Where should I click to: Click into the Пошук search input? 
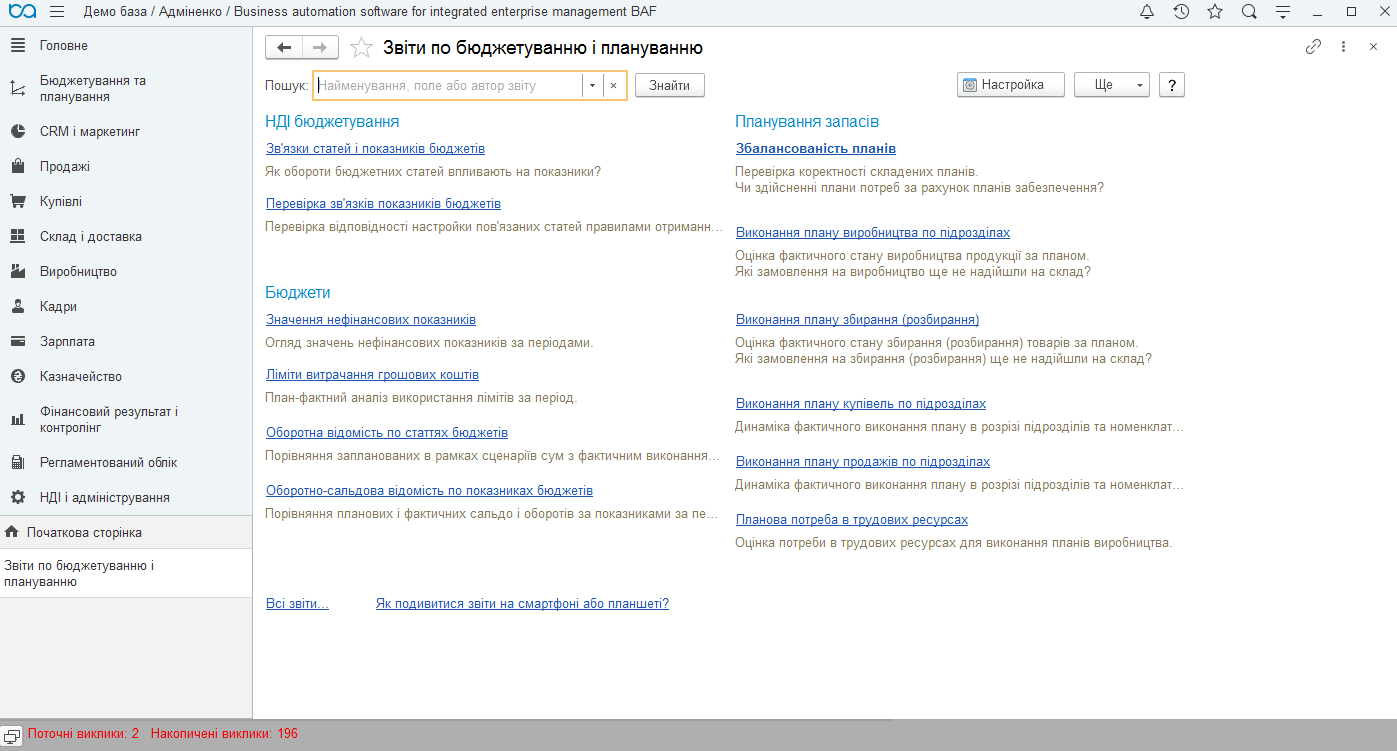tap(448, 86)
